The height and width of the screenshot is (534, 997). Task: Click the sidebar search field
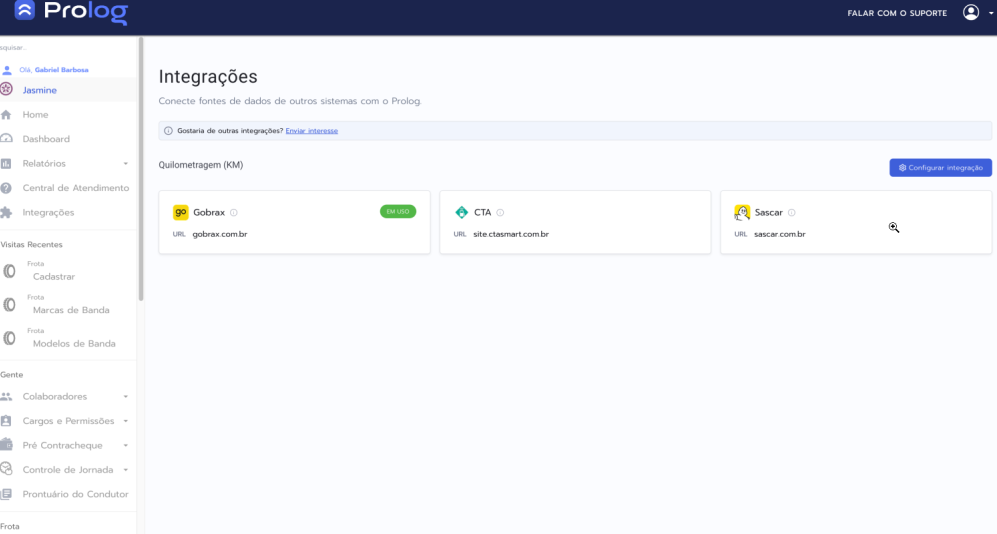tap(60, 47)
